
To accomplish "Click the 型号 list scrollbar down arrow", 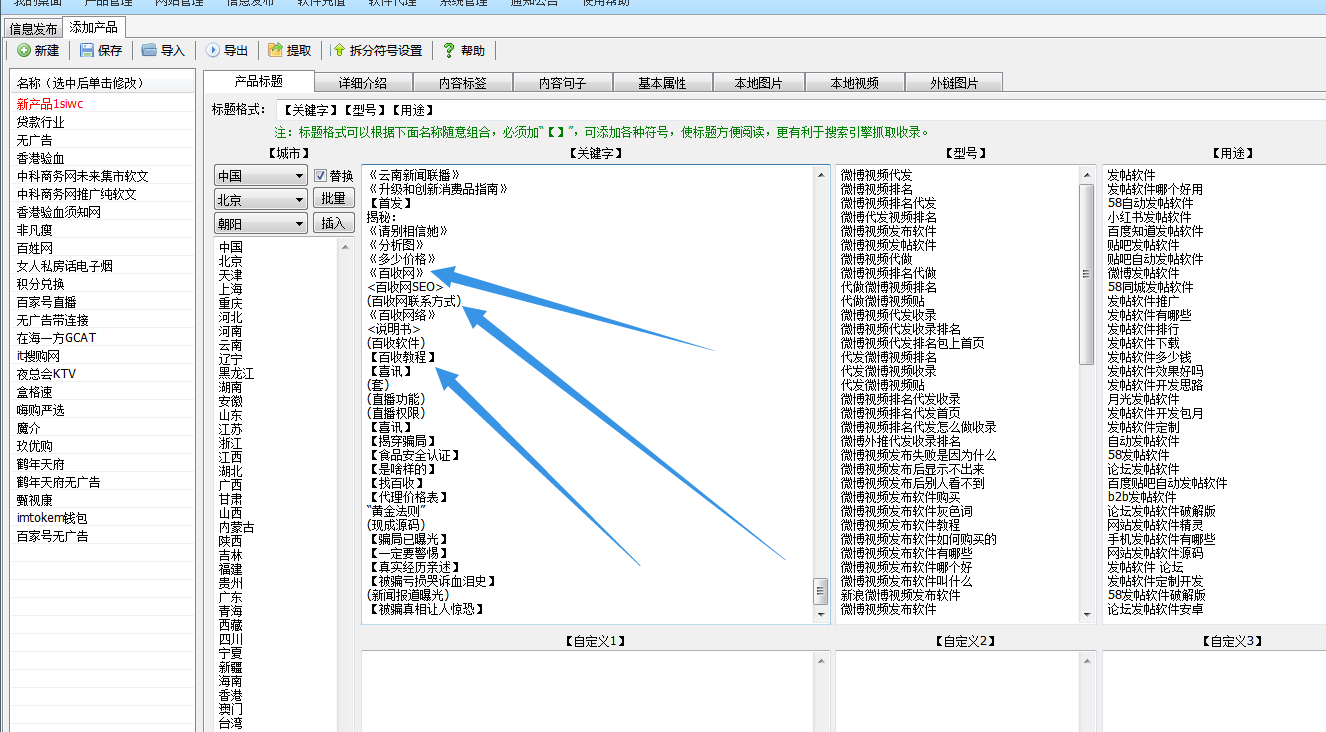I will coord(1086,615).
